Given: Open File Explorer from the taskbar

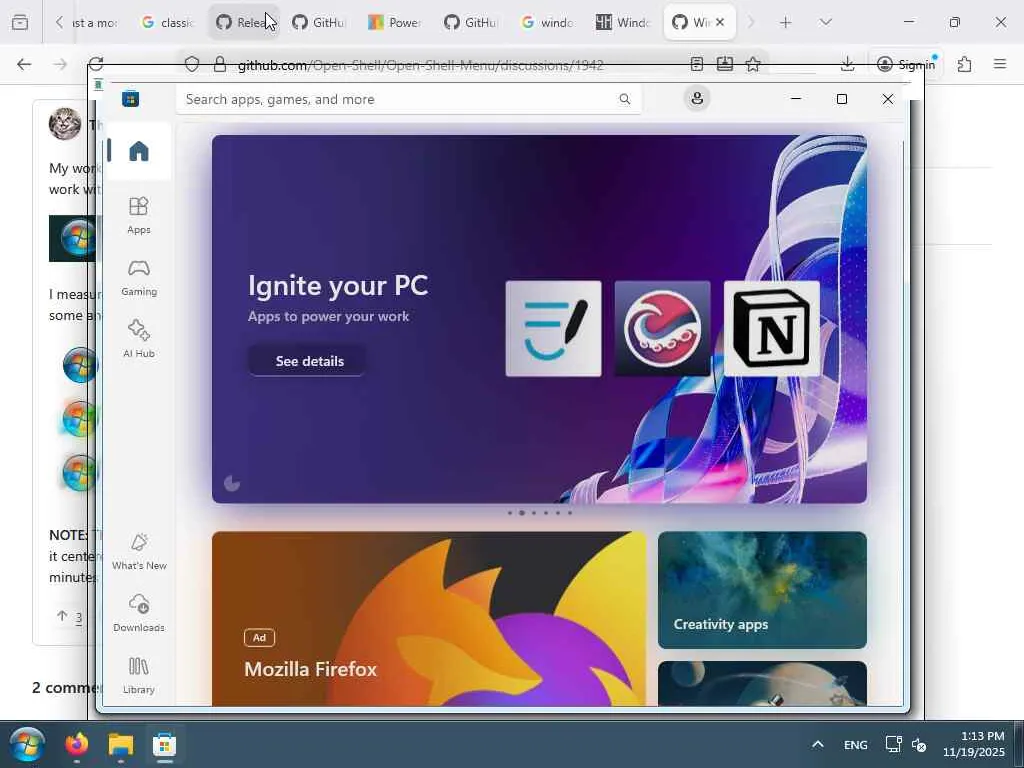Looking at the screenshot, I should pyautogui.click(x=121, y=744).
